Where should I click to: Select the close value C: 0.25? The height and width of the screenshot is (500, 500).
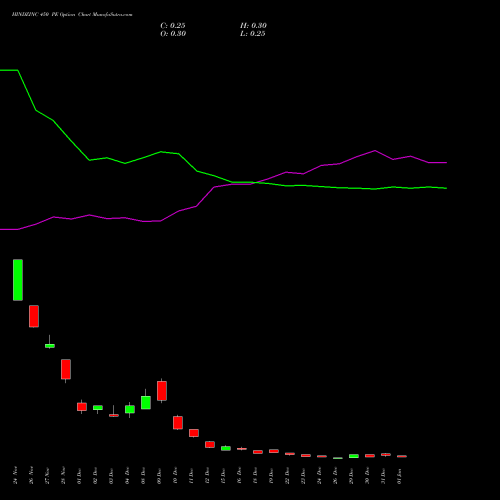click(x=173, y=26)
